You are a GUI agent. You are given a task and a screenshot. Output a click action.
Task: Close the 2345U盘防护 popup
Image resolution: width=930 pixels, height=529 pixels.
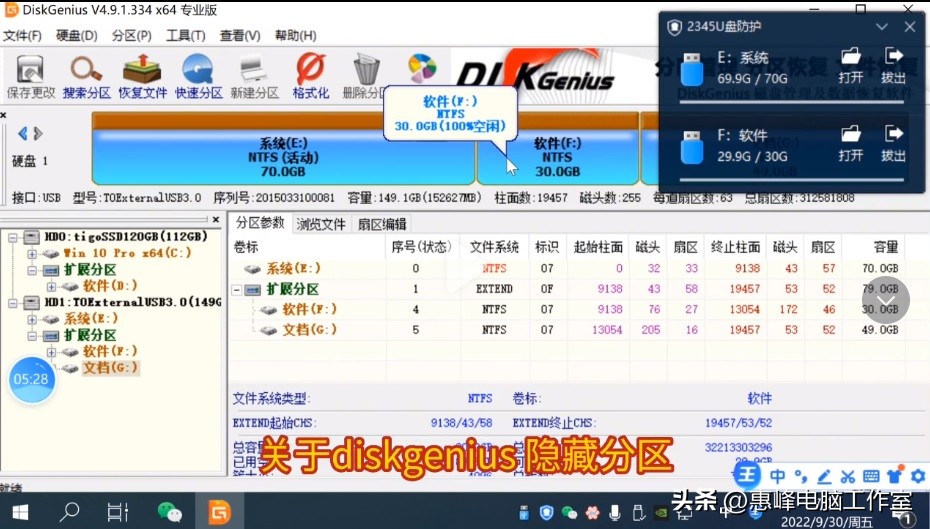click(x=910, y=27)
